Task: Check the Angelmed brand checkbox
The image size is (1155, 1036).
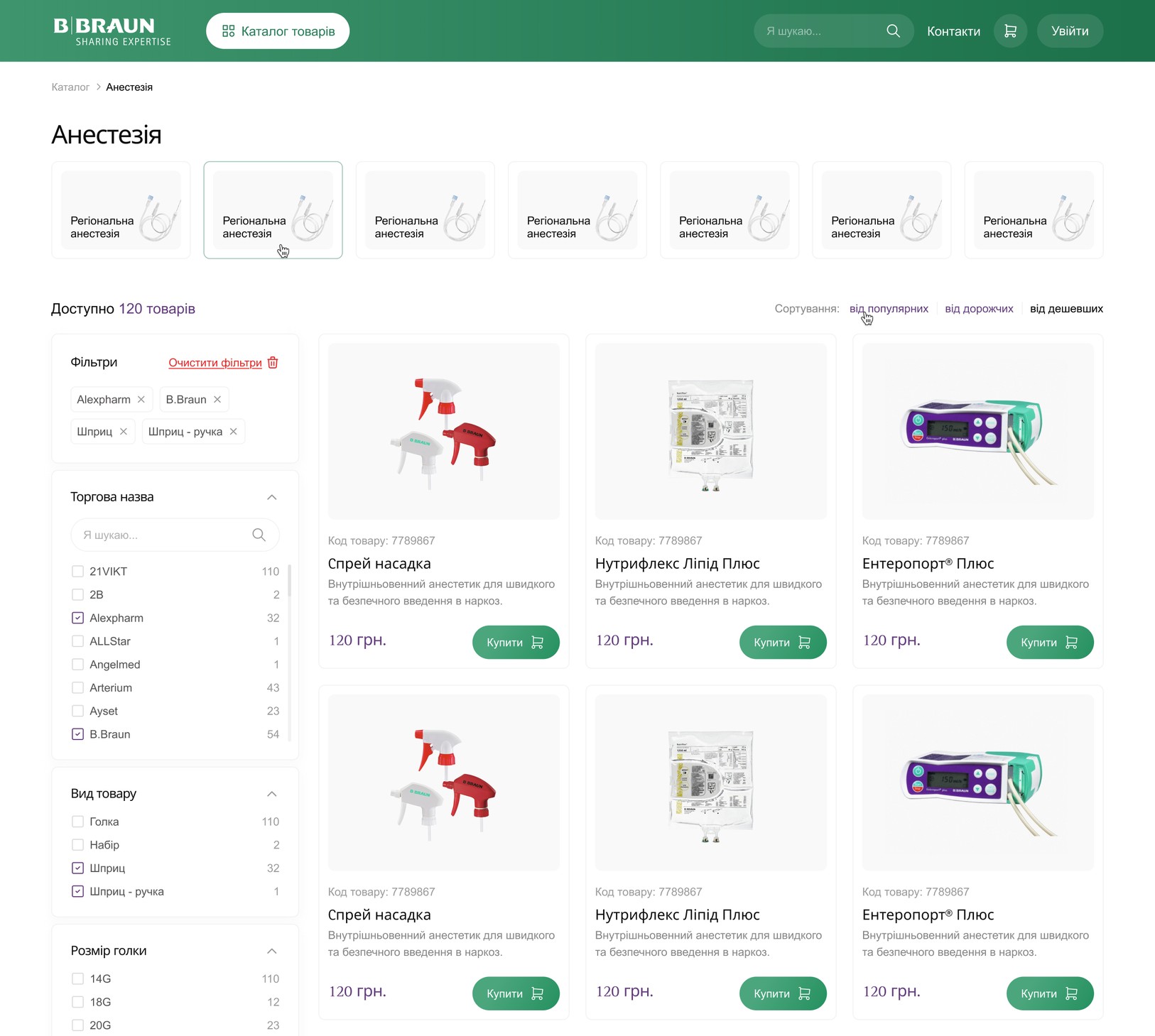Action: pyautogui.click(x=78, y=665)
